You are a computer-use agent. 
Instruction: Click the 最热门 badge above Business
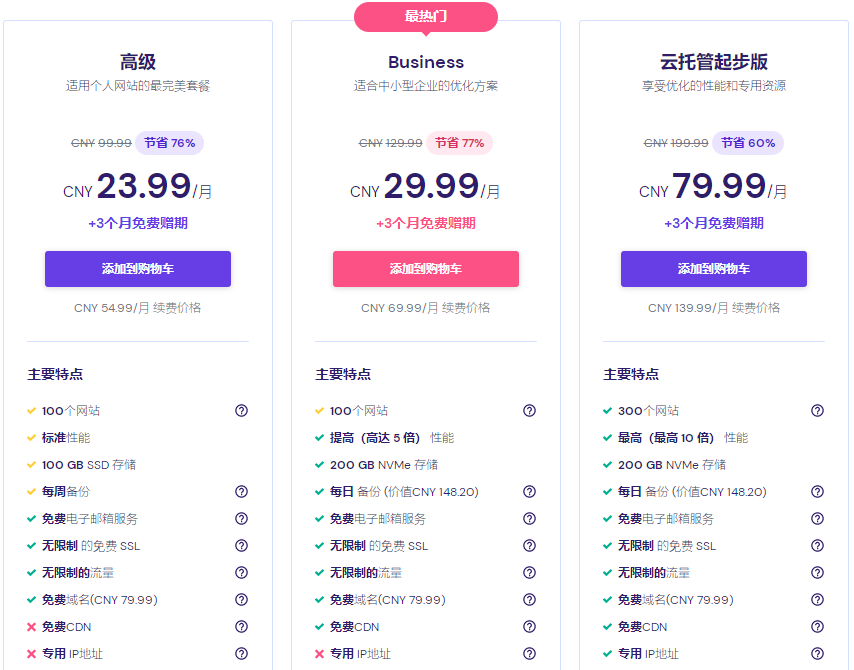click(x=426, y=17)
